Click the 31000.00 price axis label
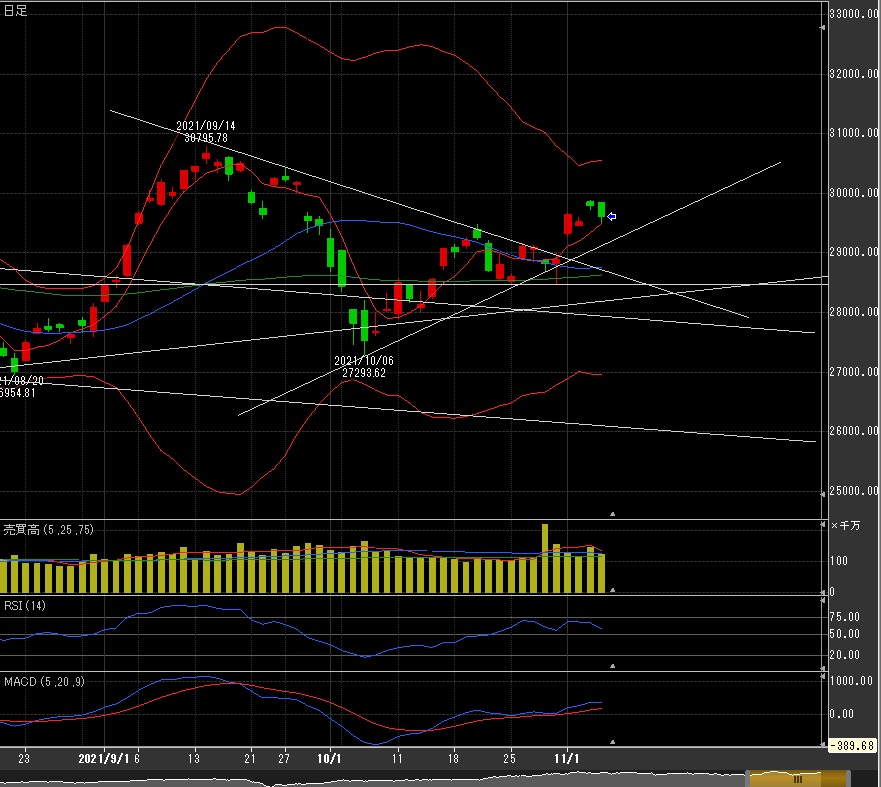 coord(854,133)
